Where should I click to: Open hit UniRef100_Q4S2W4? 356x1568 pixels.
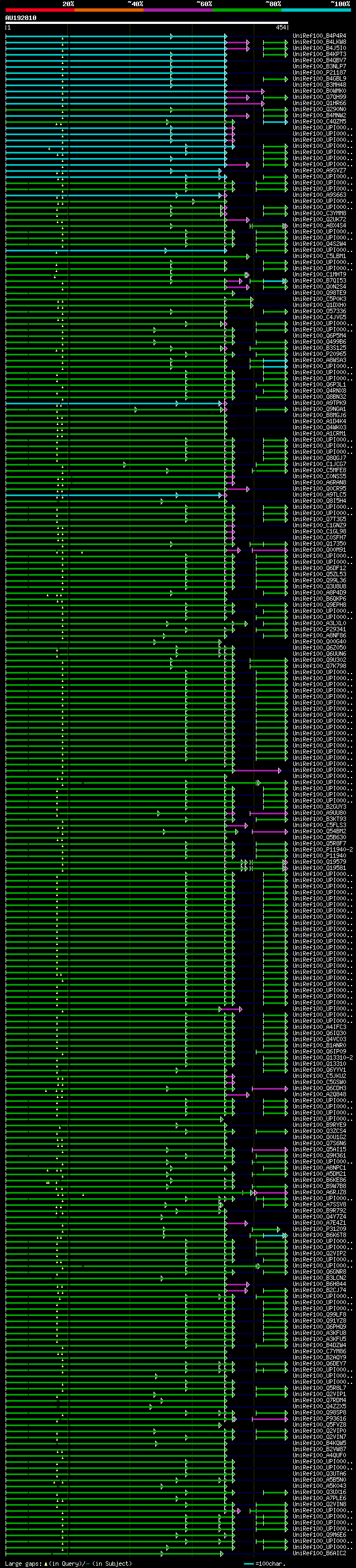click(x=319, y=244)
